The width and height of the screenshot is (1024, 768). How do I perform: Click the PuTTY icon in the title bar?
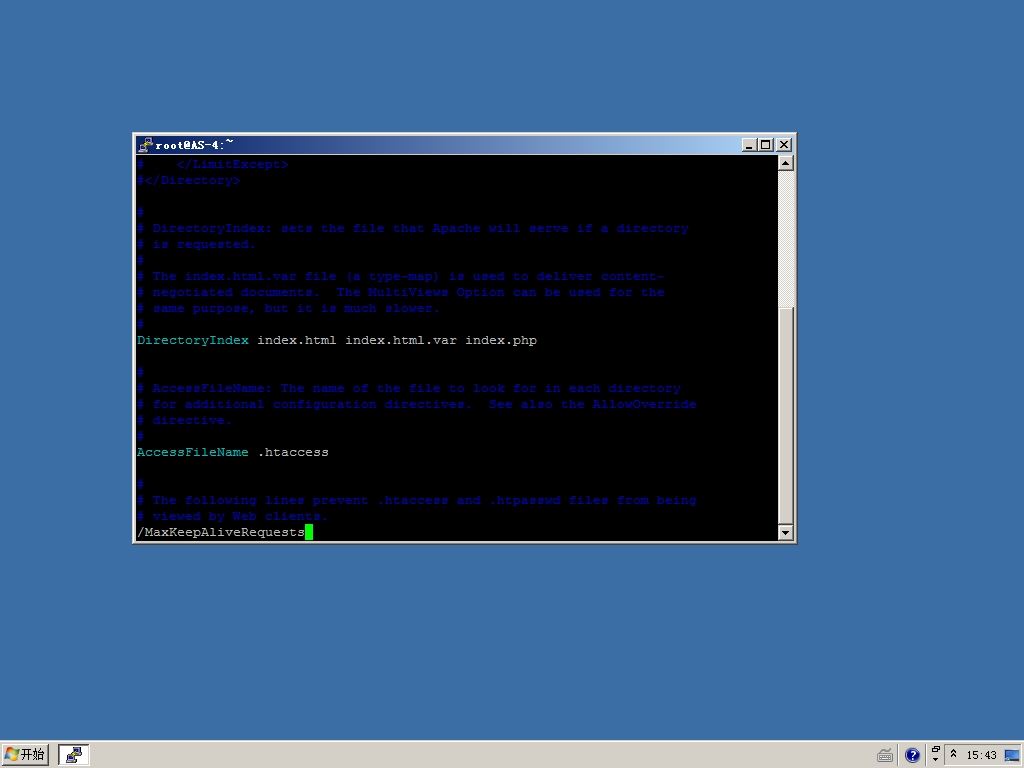tap(145, 144)
